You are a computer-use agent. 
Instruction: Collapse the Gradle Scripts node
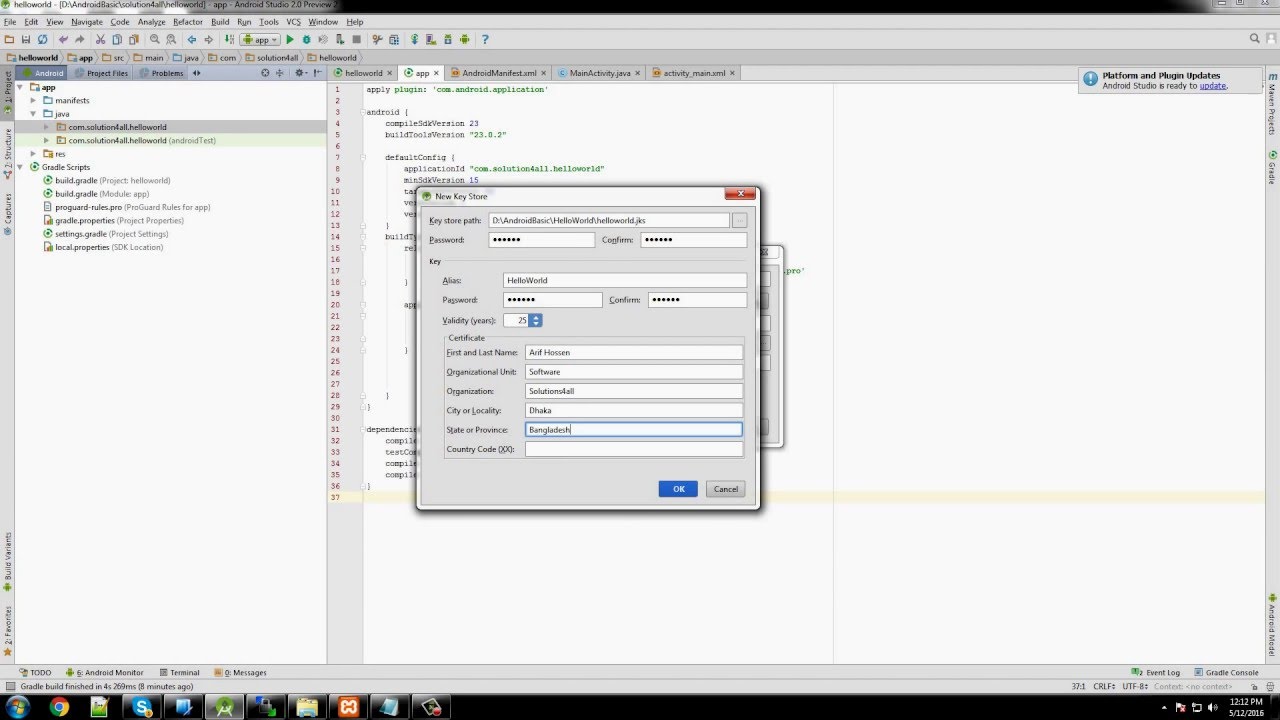coord(22,167)
